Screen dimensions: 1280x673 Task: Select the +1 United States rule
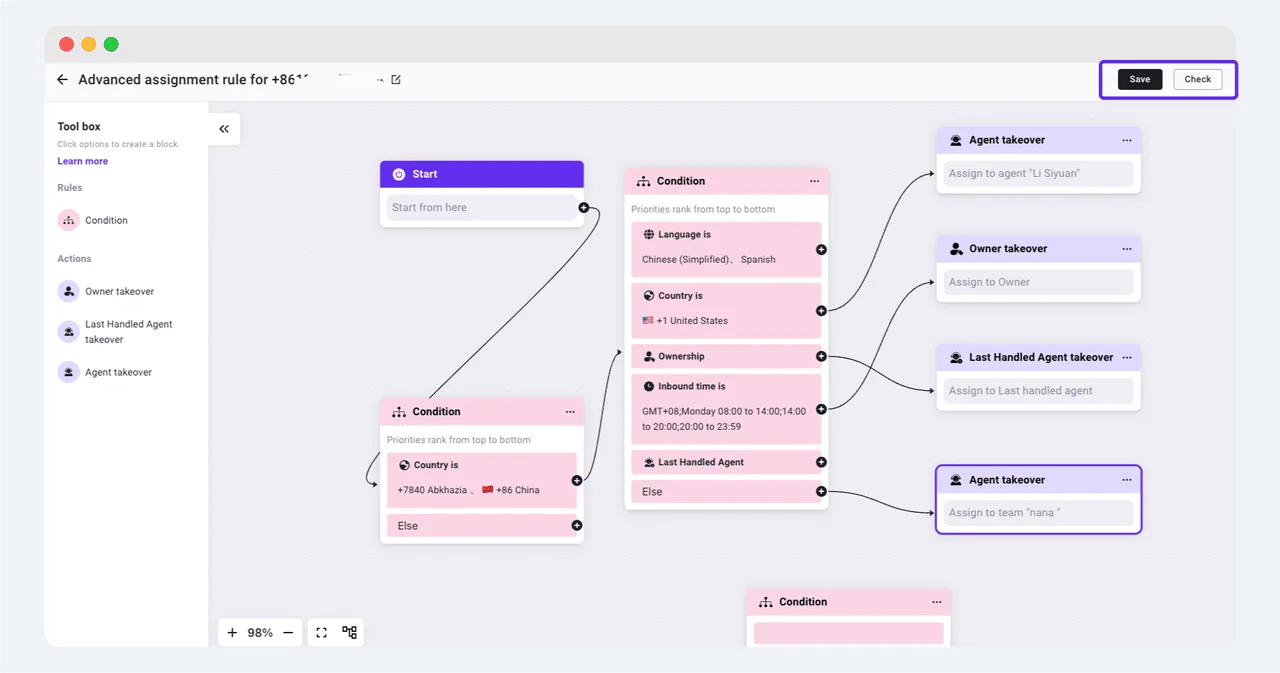[726, 311]
